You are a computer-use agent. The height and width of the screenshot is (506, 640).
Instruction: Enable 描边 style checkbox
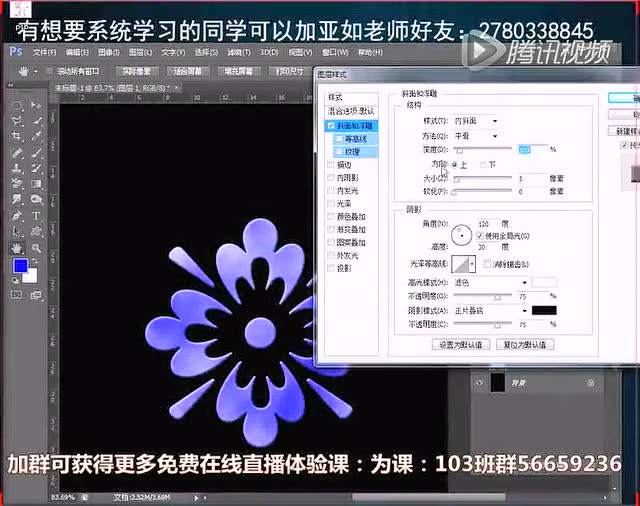(x=331, y=164)
